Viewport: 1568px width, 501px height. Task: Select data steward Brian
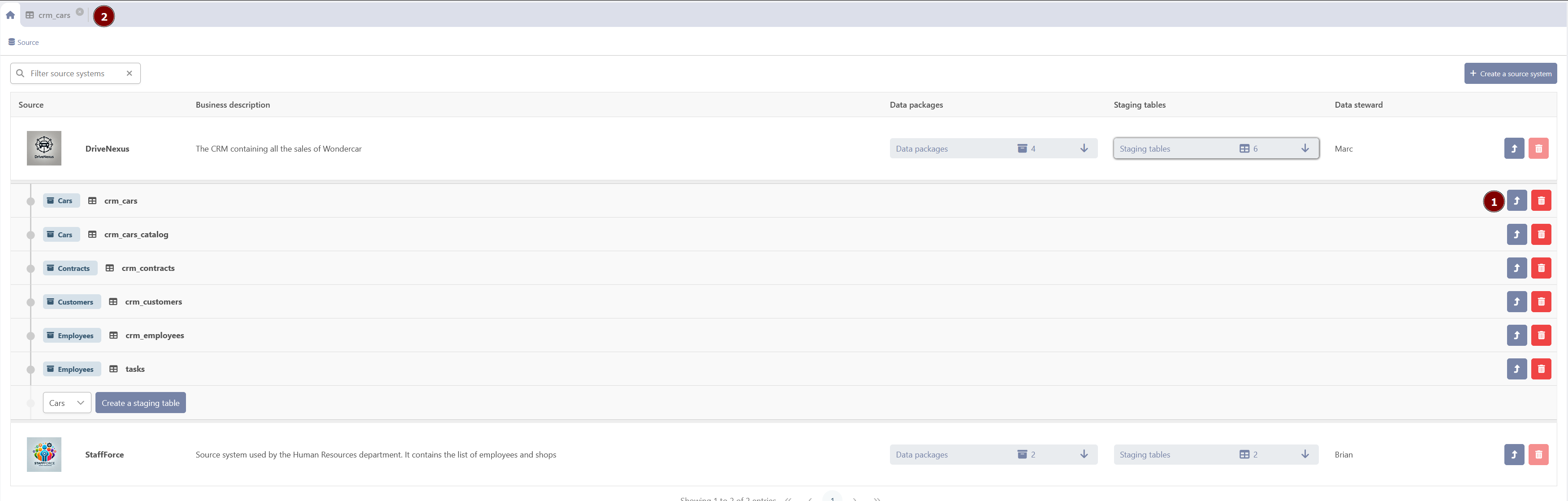pos(1343,455)
